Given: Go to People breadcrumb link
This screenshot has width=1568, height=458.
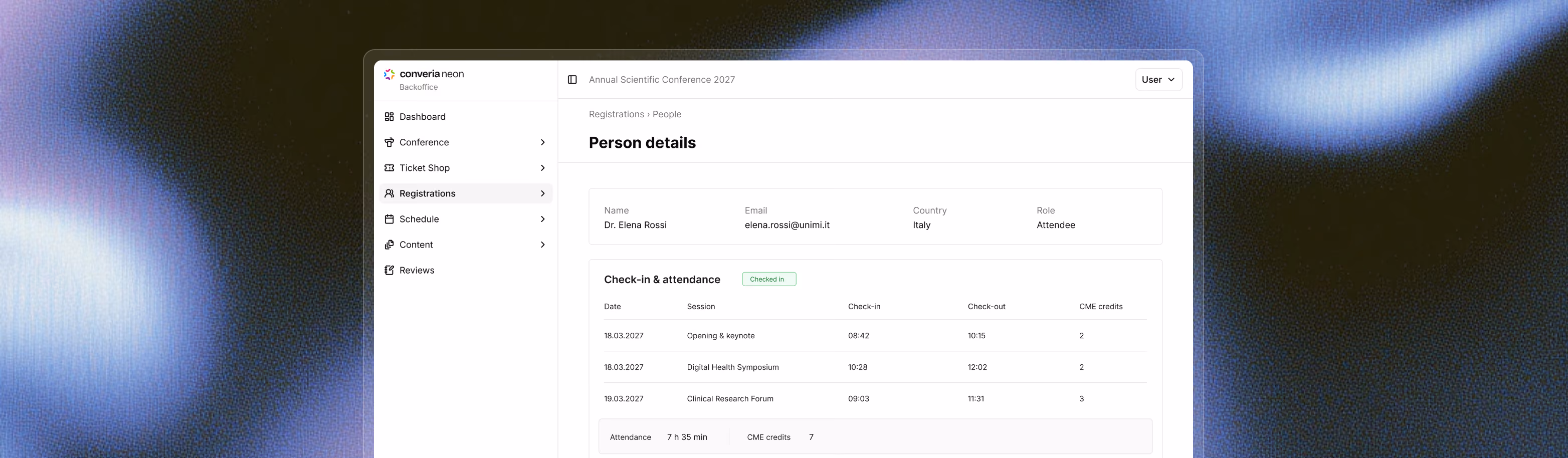Looking at the screenshot, I should point(667,114).
